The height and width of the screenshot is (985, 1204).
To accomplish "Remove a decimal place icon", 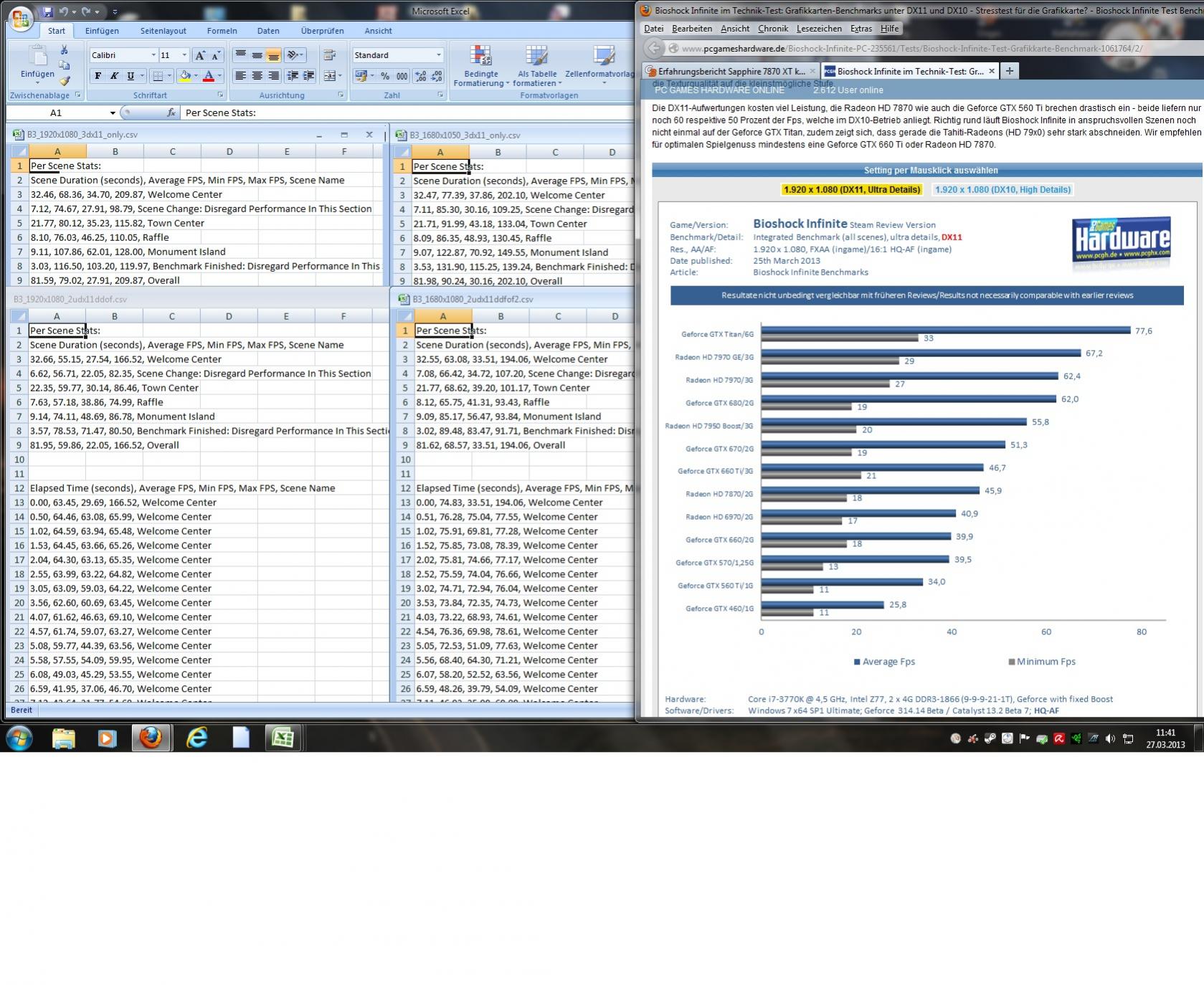I will point(437,76).
